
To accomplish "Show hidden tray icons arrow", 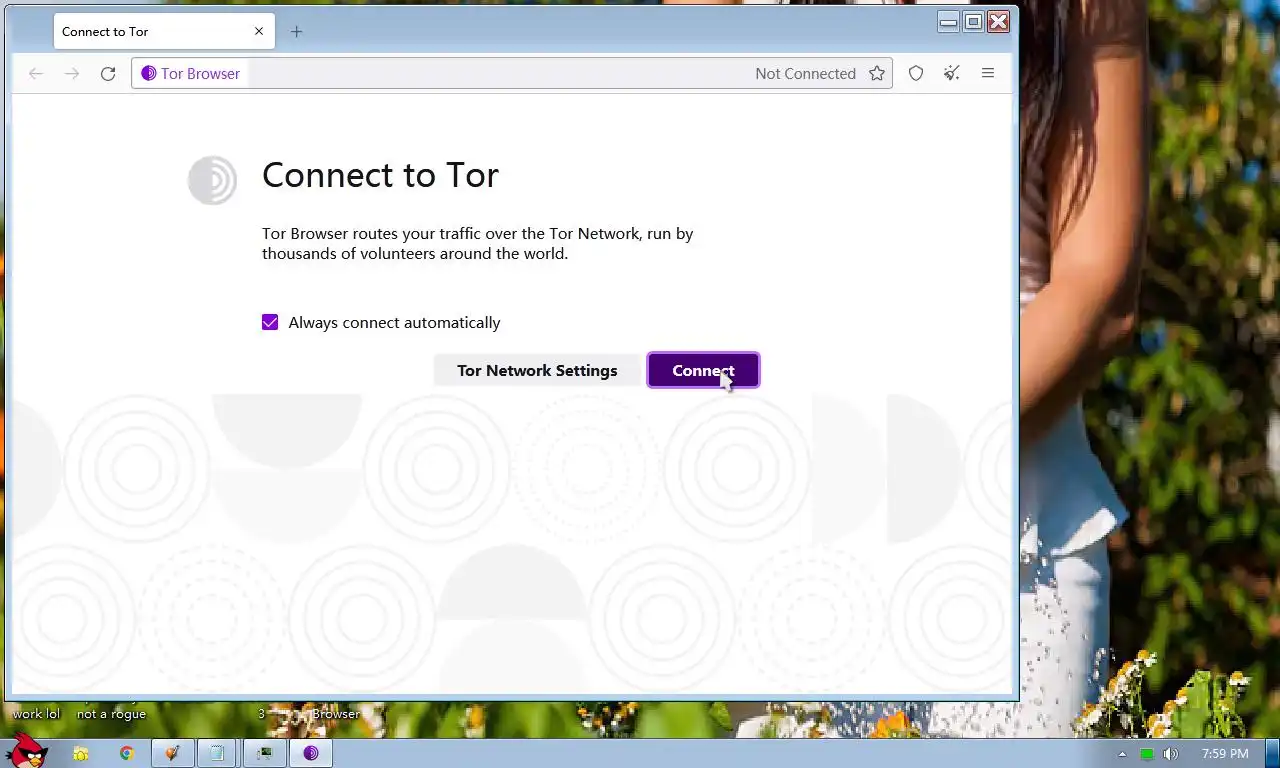I will 1122,754.
